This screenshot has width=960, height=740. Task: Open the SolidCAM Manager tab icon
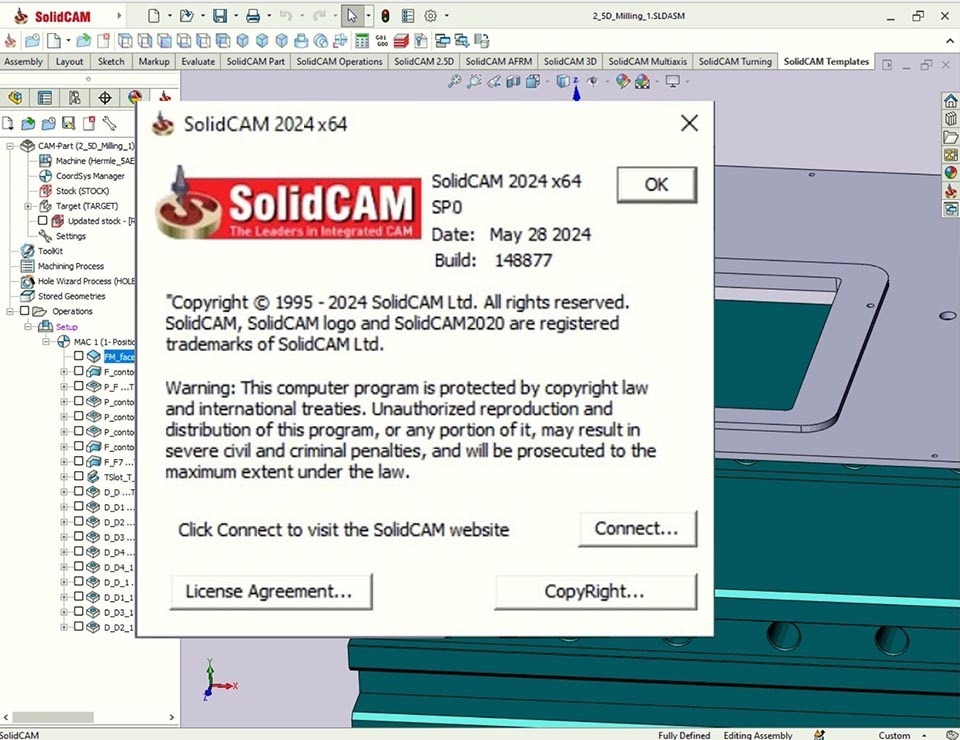coord(164,97)
